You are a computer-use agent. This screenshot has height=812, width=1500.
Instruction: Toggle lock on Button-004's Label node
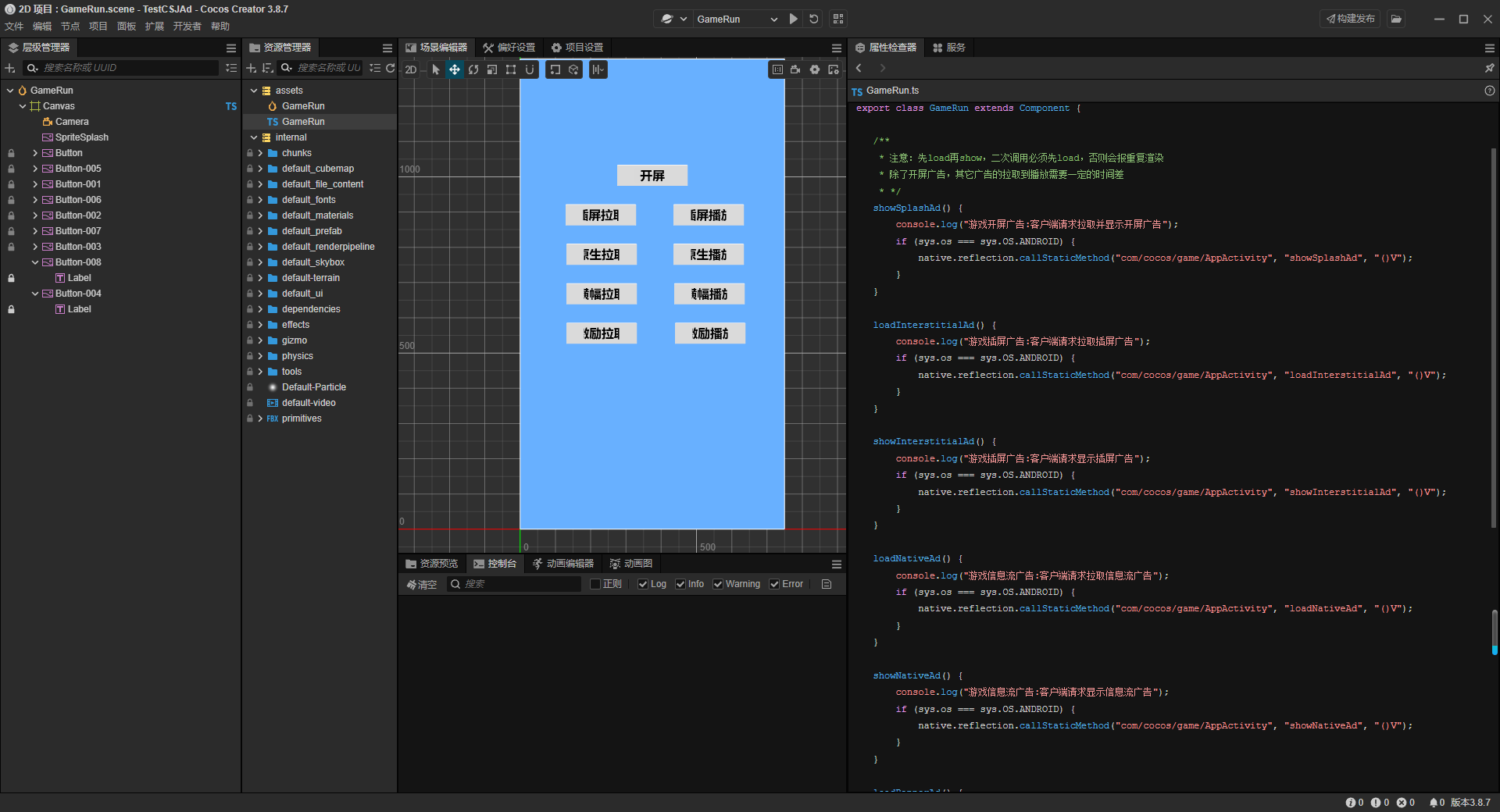click(x=11, y=309)
